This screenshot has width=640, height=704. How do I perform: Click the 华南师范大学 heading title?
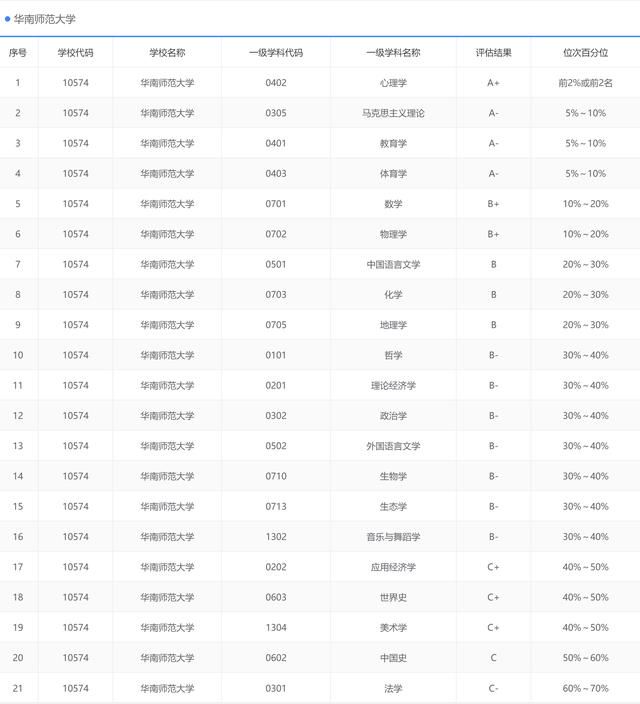44,19
